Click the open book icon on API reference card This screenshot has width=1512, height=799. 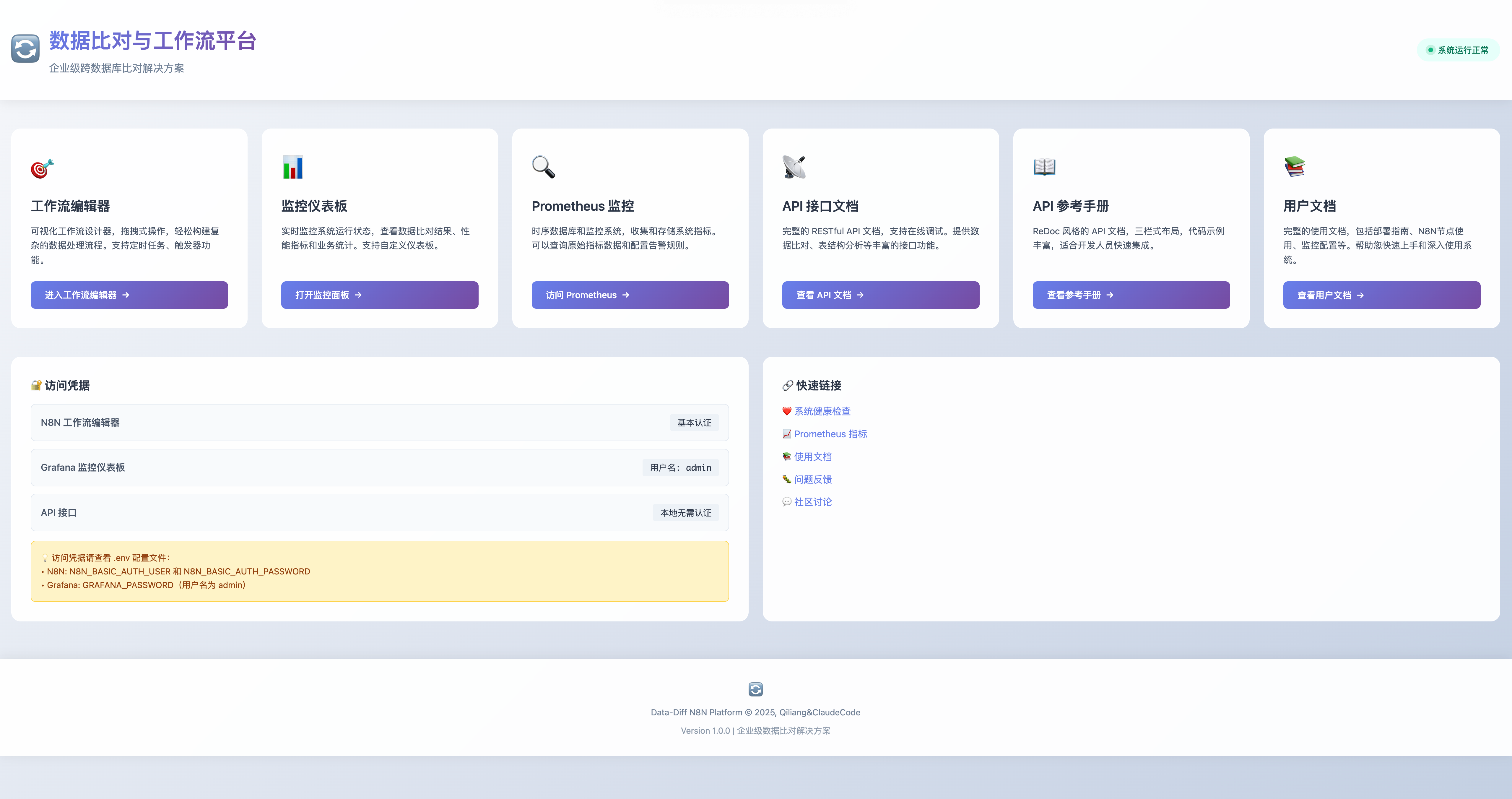pyautogui.click(x=1044, y=167)
